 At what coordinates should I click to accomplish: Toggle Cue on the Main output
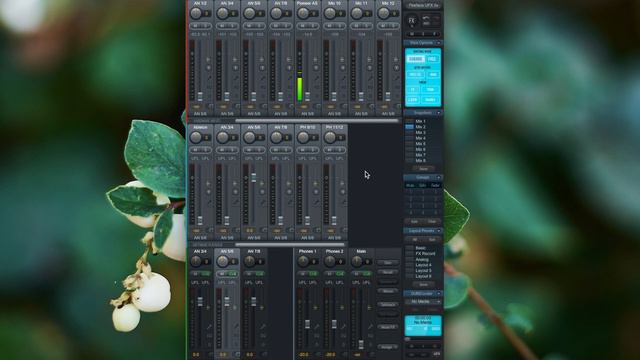[367, 273]
